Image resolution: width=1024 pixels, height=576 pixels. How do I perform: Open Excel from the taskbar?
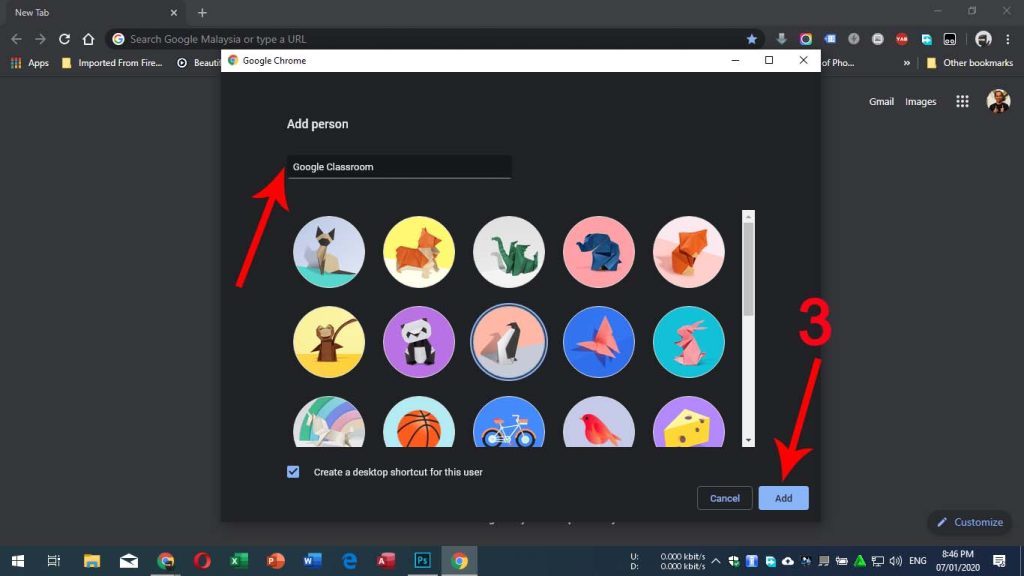click(239, 560)
